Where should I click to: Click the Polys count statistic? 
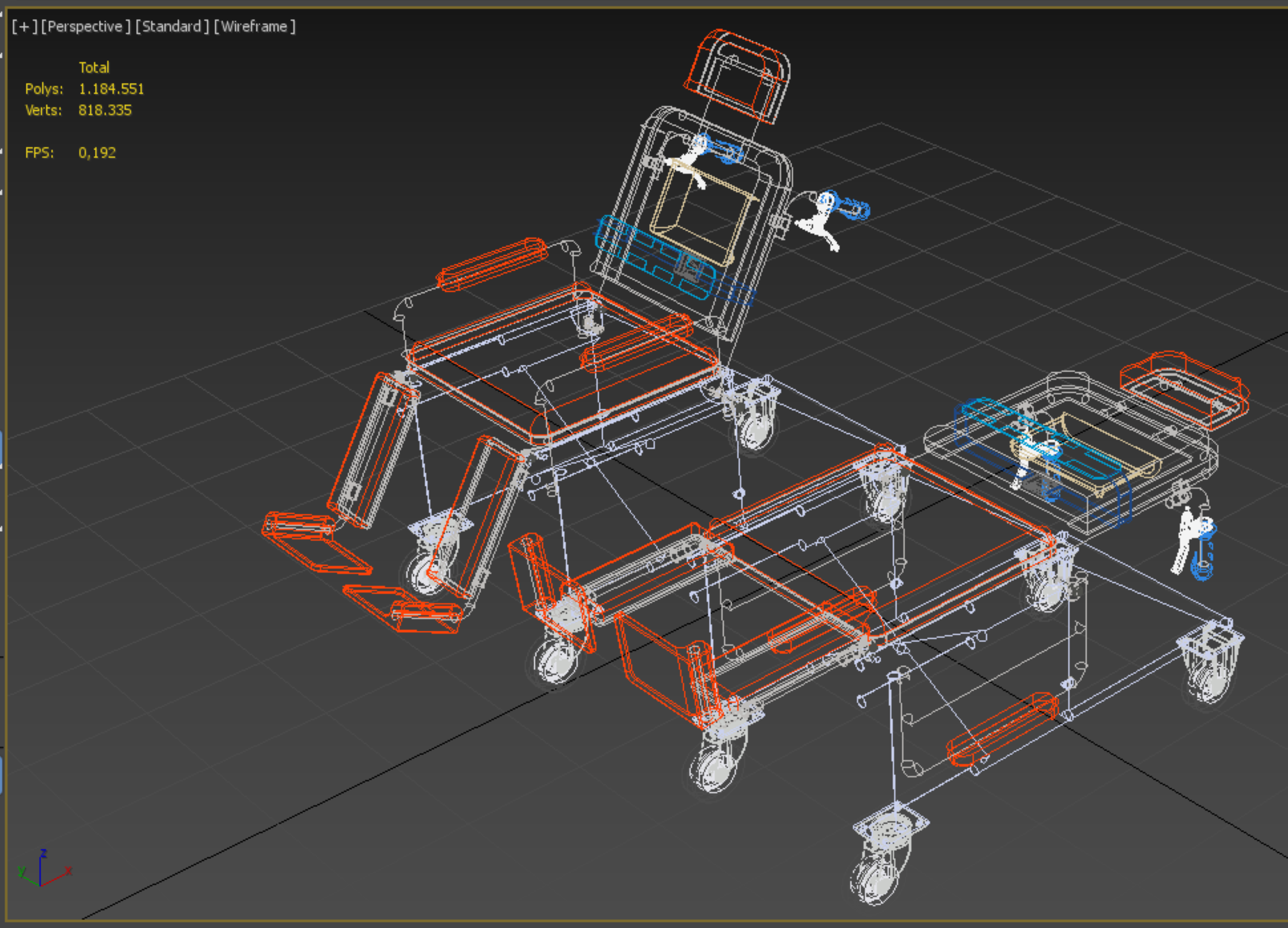[111, 89]
